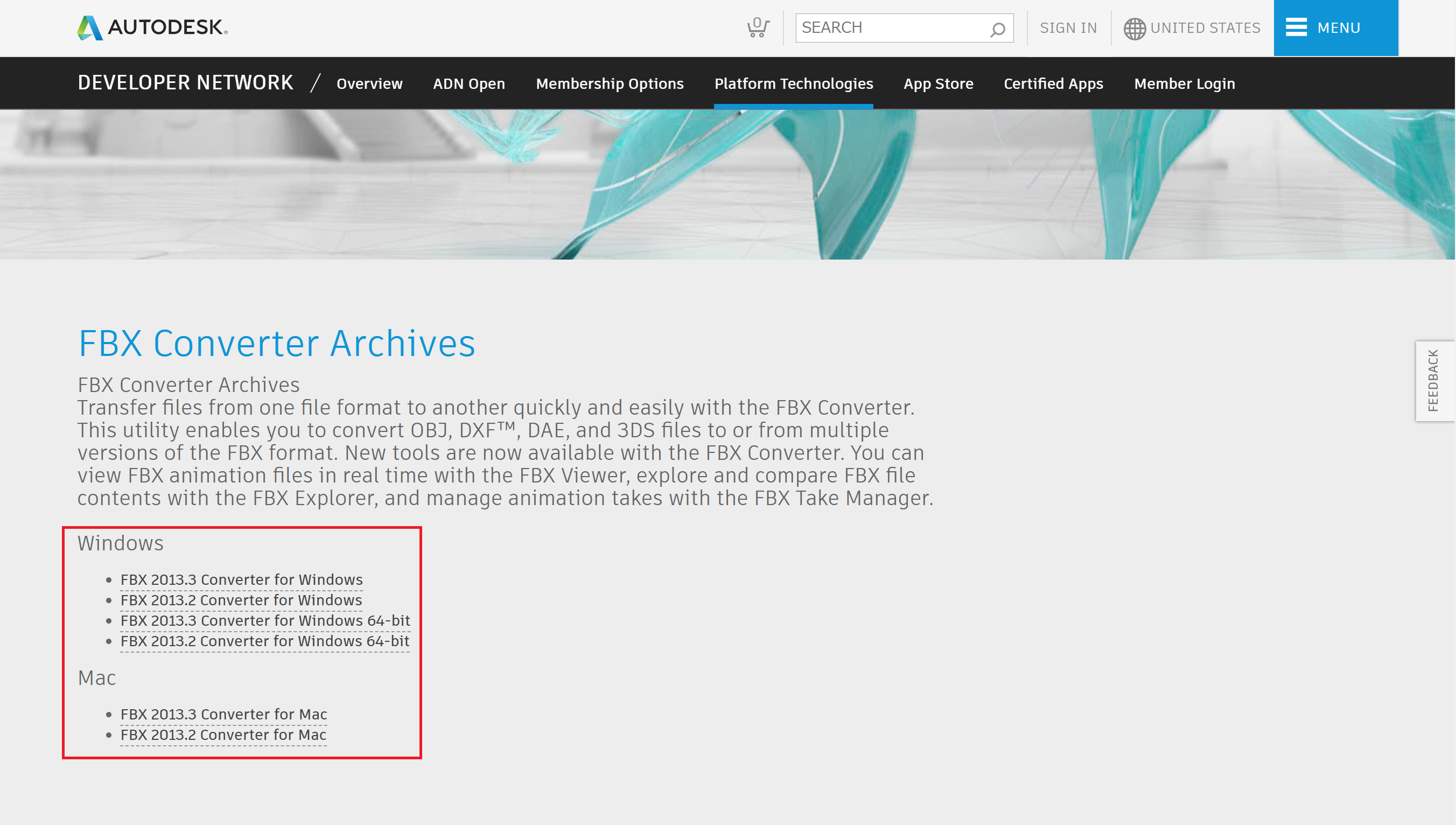Click in the SEARCH text field
The width and height of the screenshot is (1456, 825).
pos(891,28)
